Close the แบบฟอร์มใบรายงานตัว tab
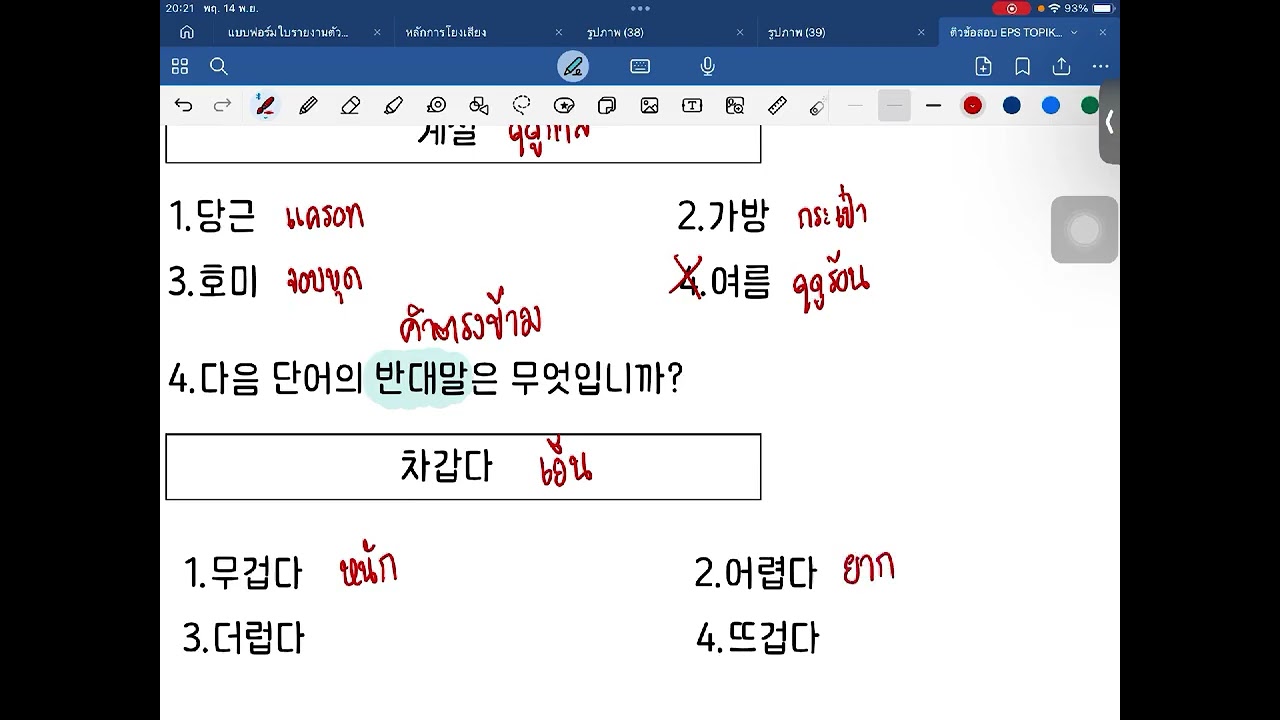This screenshot has width=1280, height=720. pyautogui.click(x=377, y=32)
